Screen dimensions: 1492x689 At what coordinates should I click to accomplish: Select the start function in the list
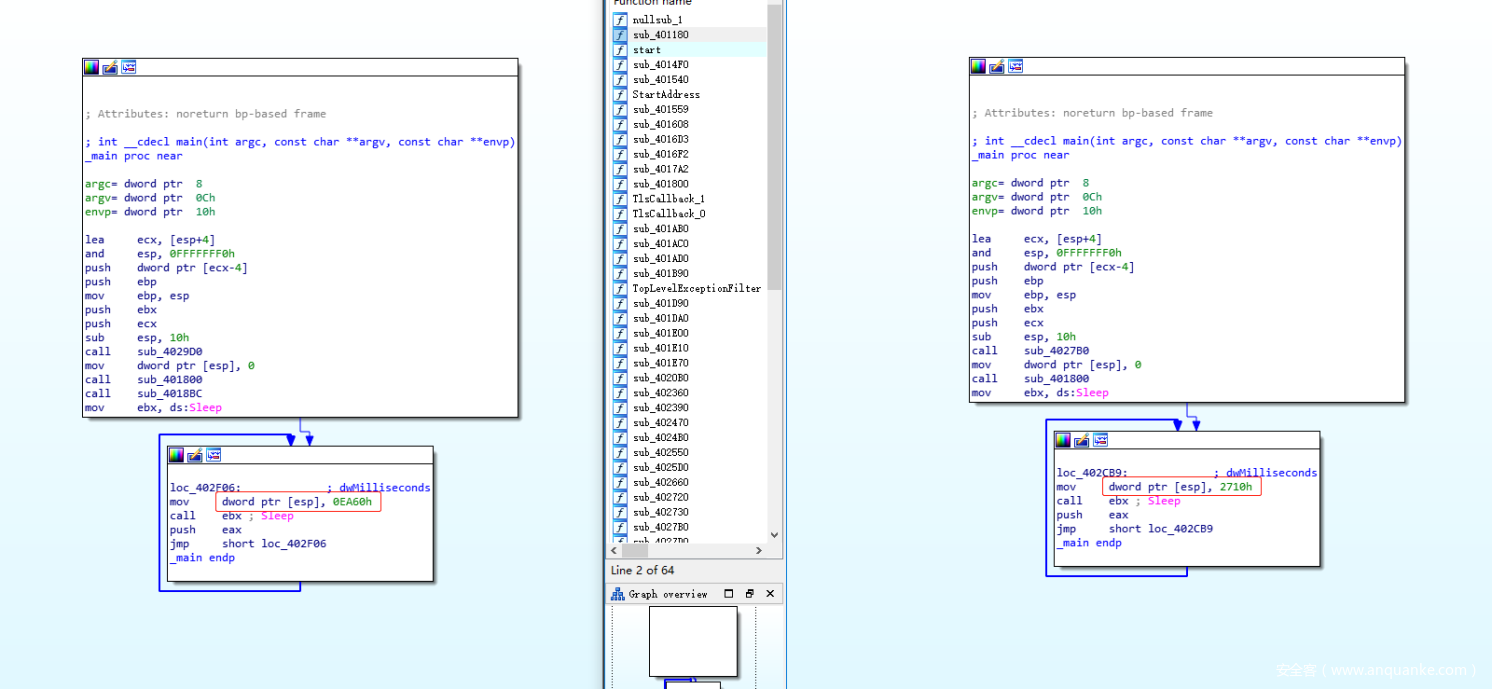pyautogui.click(x=646, y=50)
